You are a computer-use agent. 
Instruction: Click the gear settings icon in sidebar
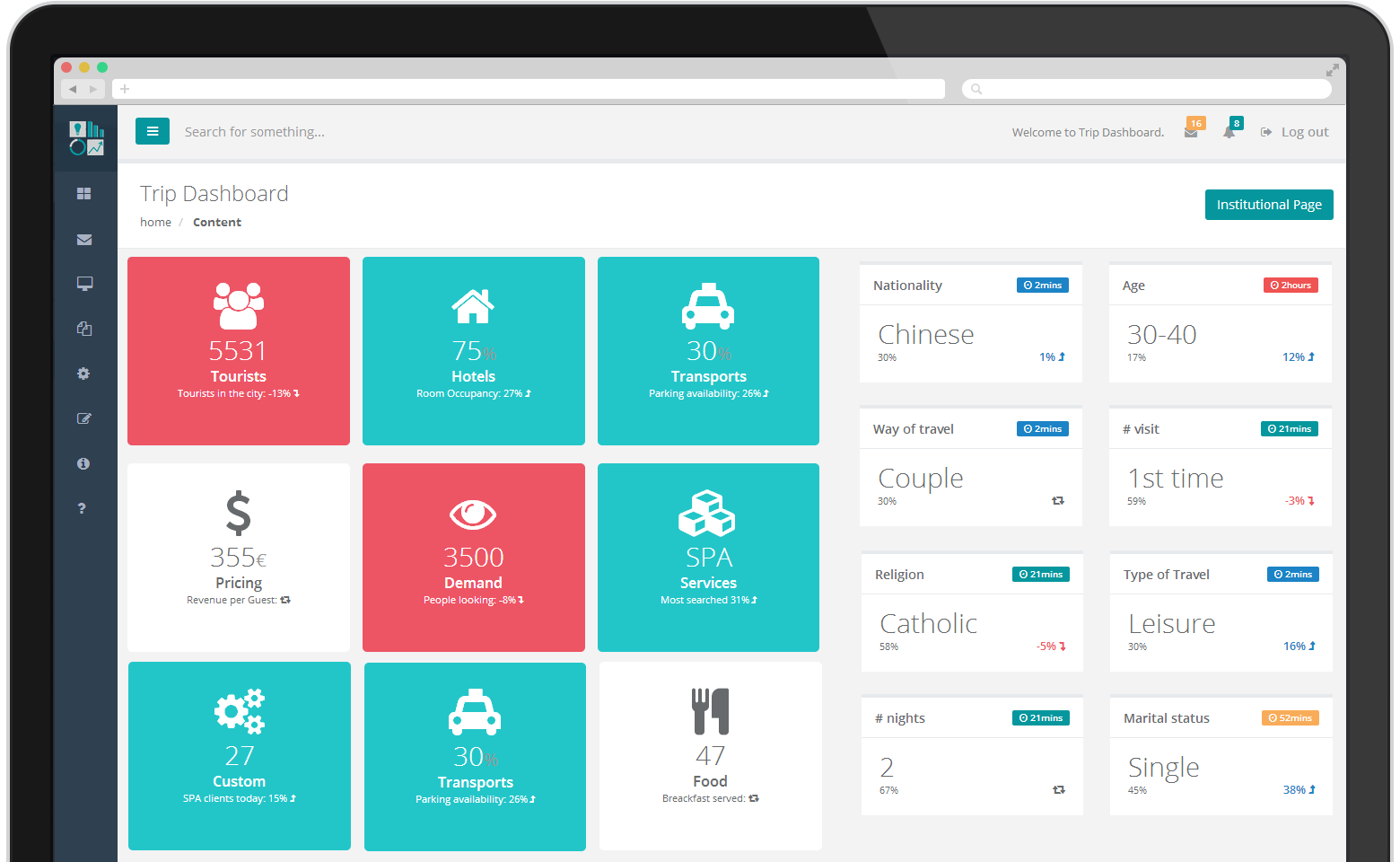point(83,374)
